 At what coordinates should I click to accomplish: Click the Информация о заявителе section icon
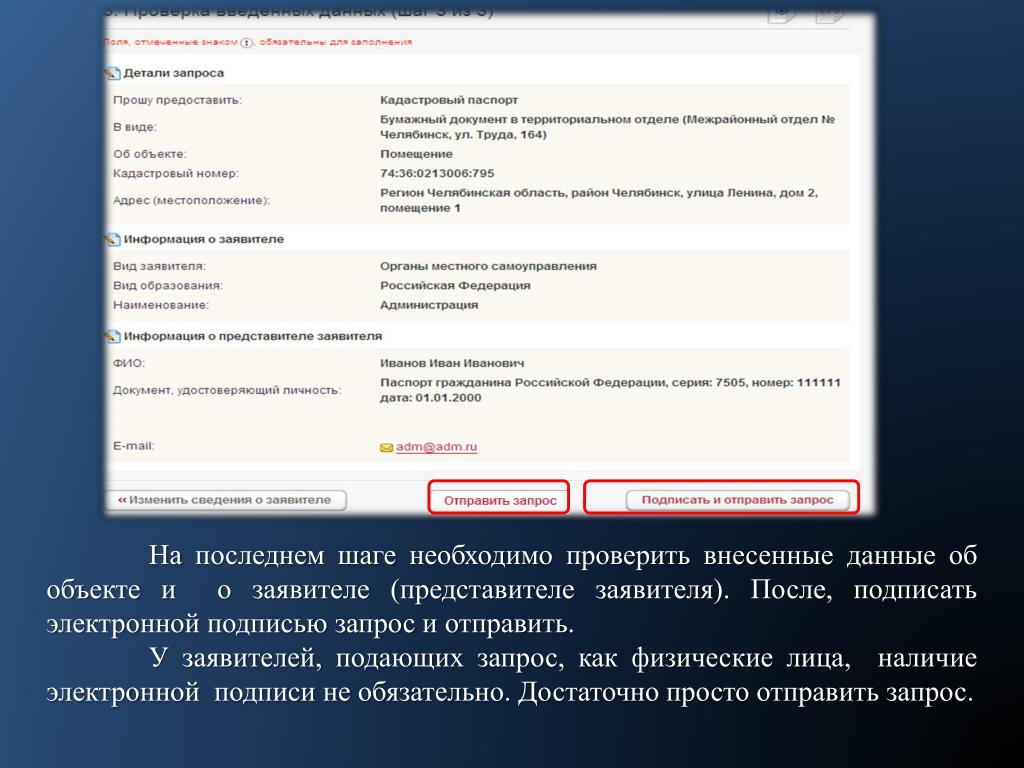point(112,239)
